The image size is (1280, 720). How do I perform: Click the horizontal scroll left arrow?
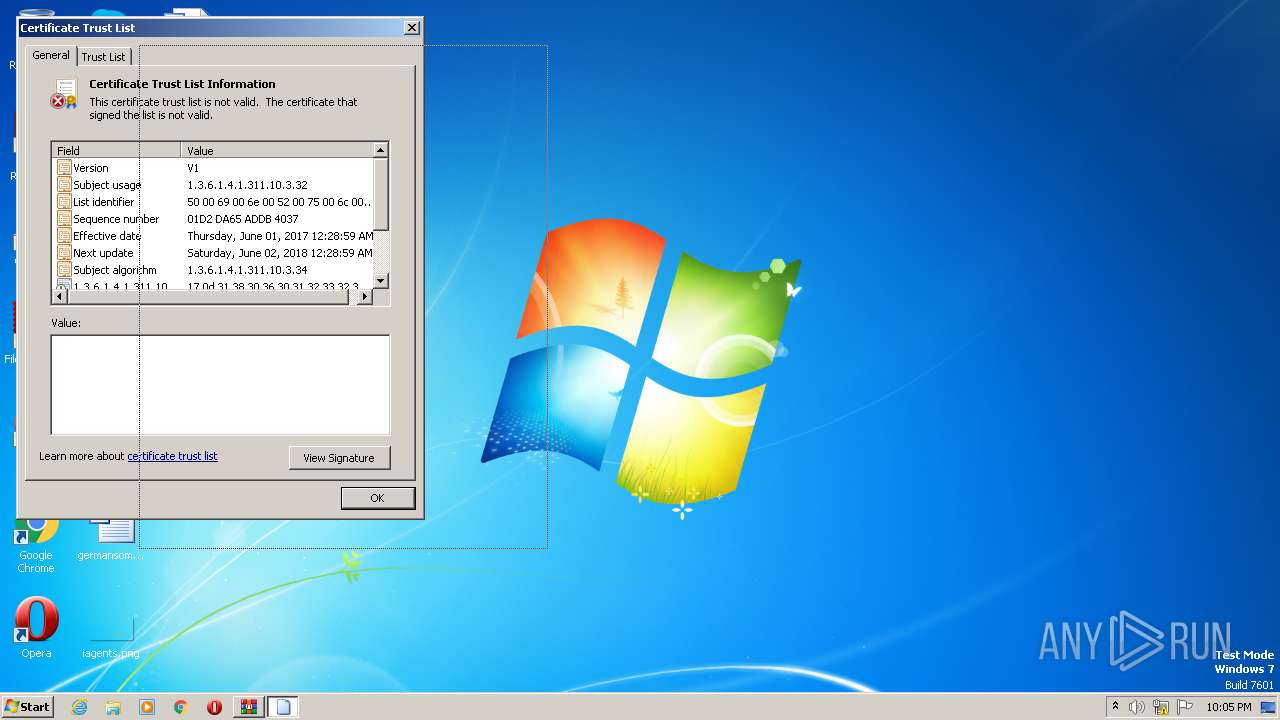click(60, 297)
